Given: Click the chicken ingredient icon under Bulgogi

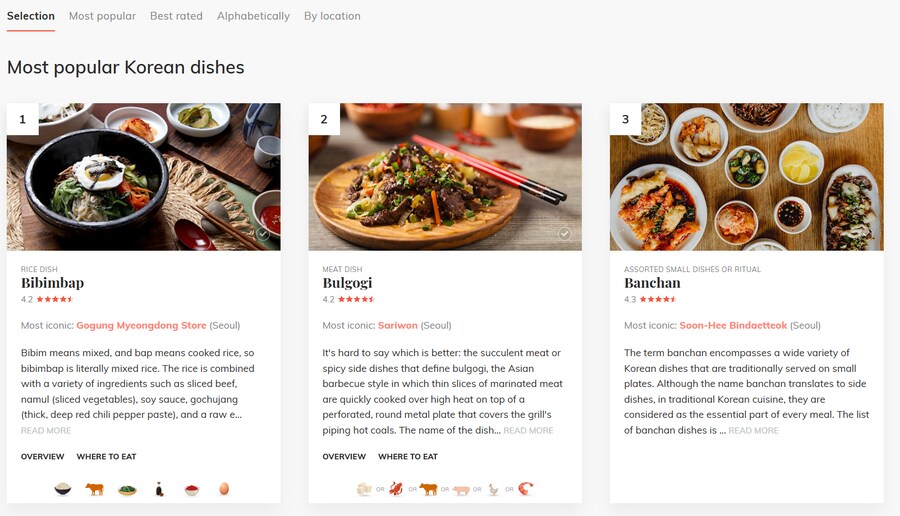Looking at the screenshot, I should coord(493,489).
